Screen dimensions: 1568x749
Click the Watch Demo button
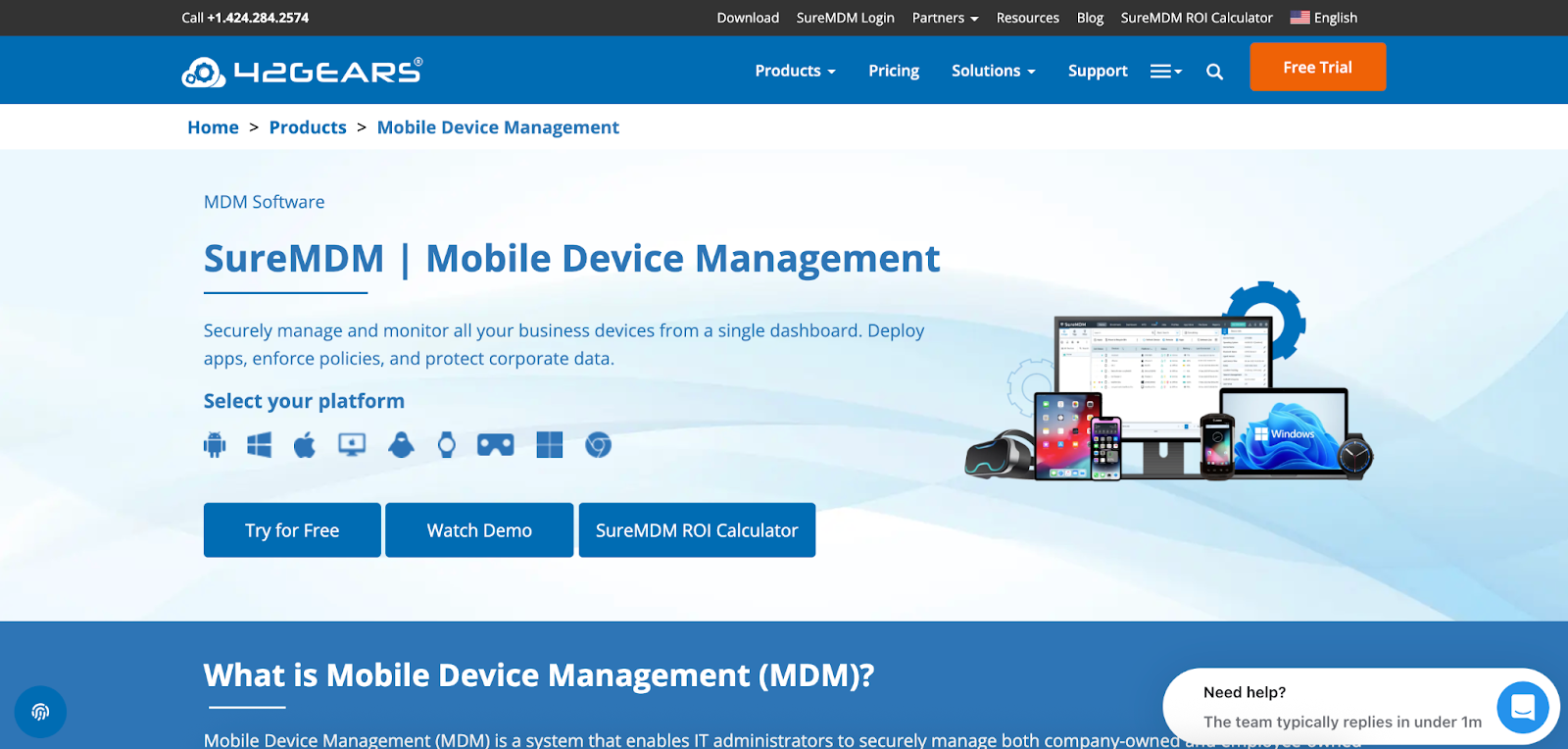479,530
